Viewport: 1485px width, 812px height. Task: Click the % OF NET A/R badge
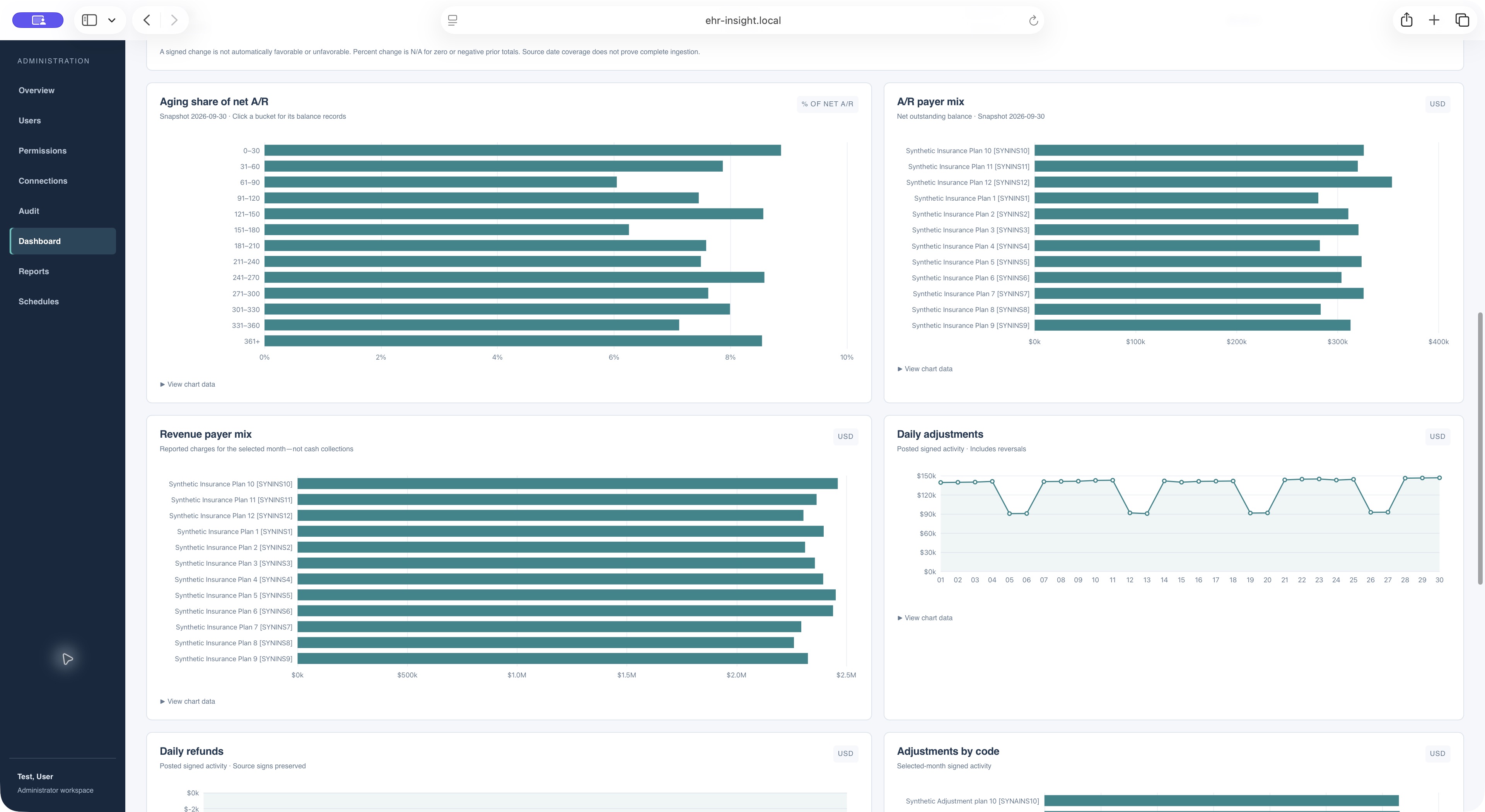point(827,104)
